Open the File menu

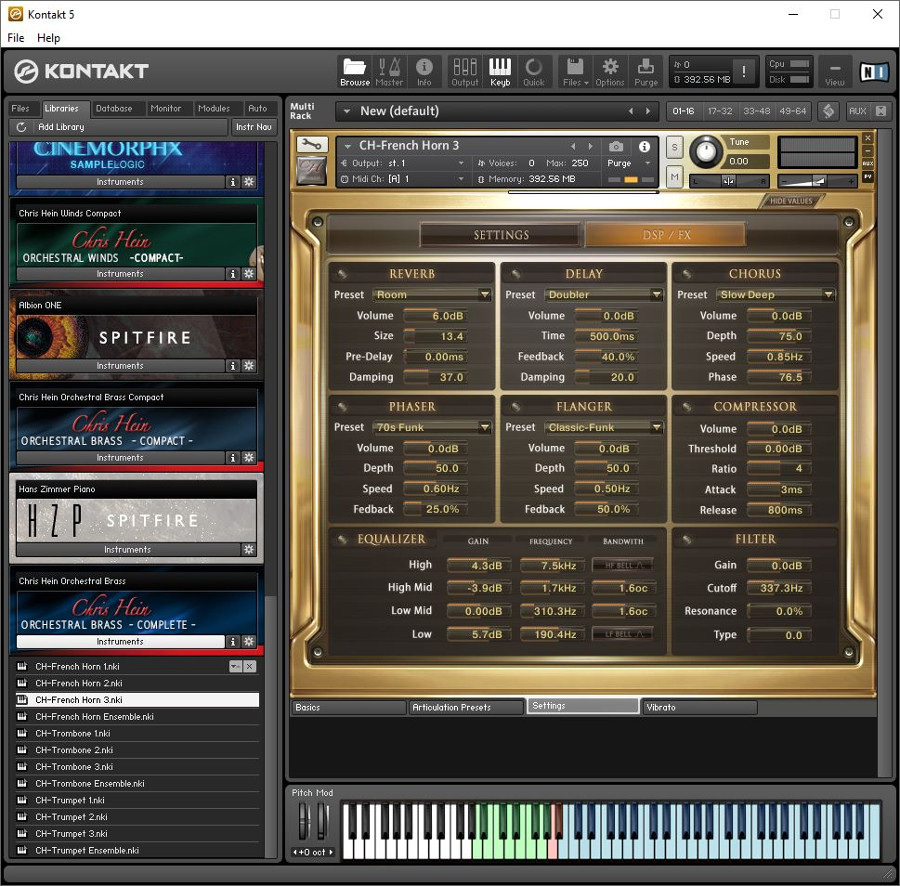[15, 38]
